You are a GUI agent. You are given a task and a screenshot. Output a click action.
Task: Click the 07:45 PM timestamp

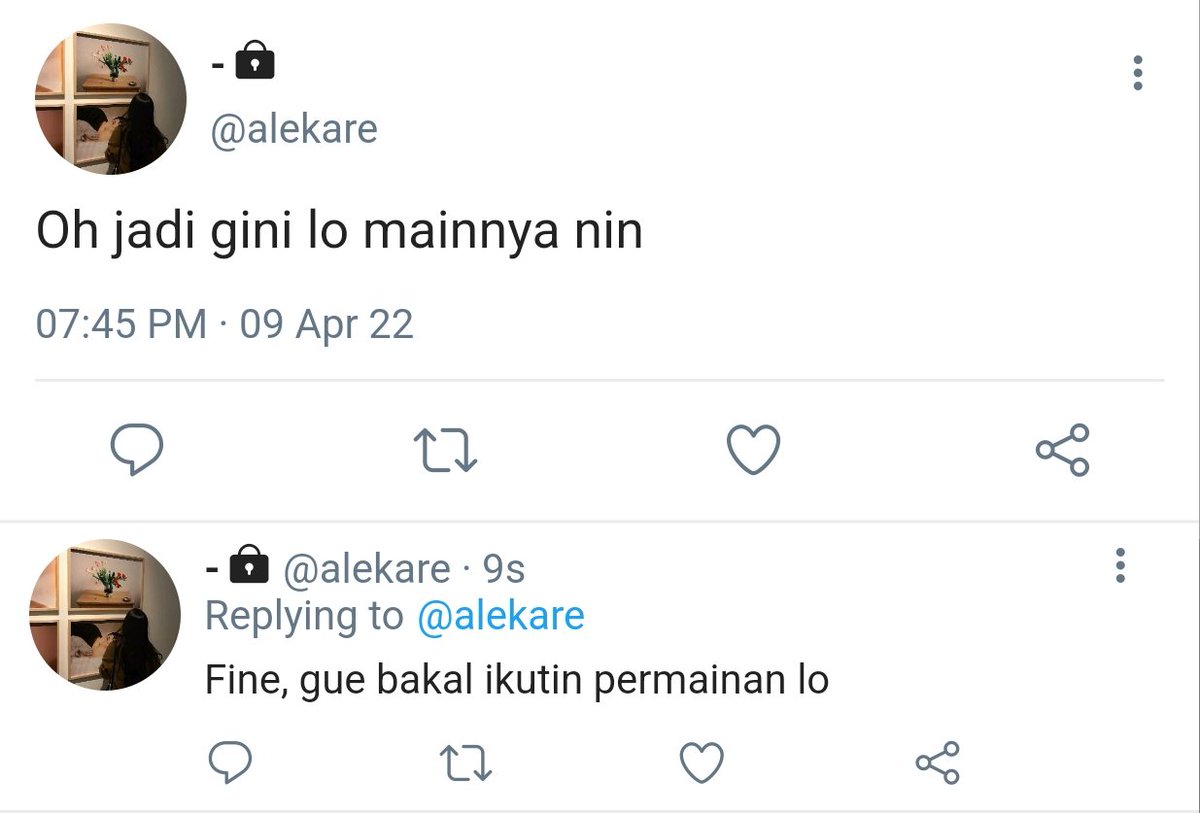[x=121, y=325]
